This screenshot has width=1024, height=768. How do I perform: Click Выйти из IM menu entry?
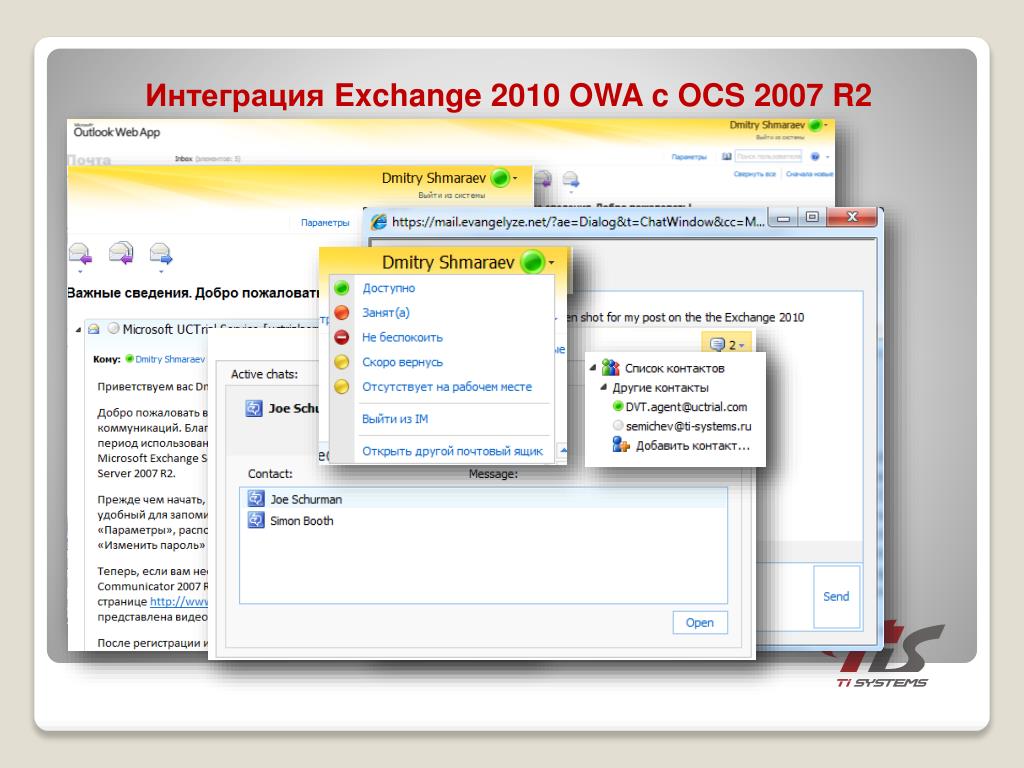395,419
